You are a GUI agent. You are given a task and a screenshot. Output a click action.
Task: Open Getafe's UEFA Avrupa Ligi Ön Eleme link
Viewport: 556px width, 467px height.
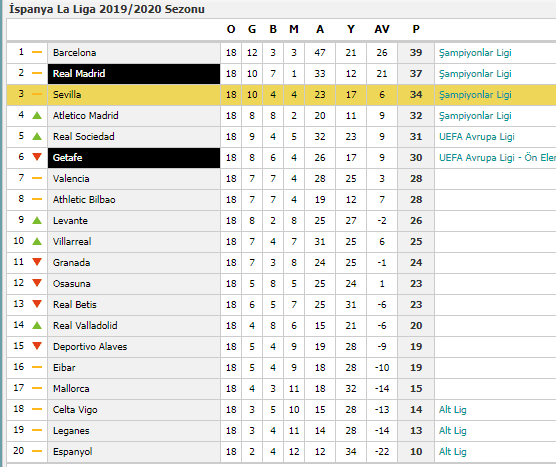[497, 158]
